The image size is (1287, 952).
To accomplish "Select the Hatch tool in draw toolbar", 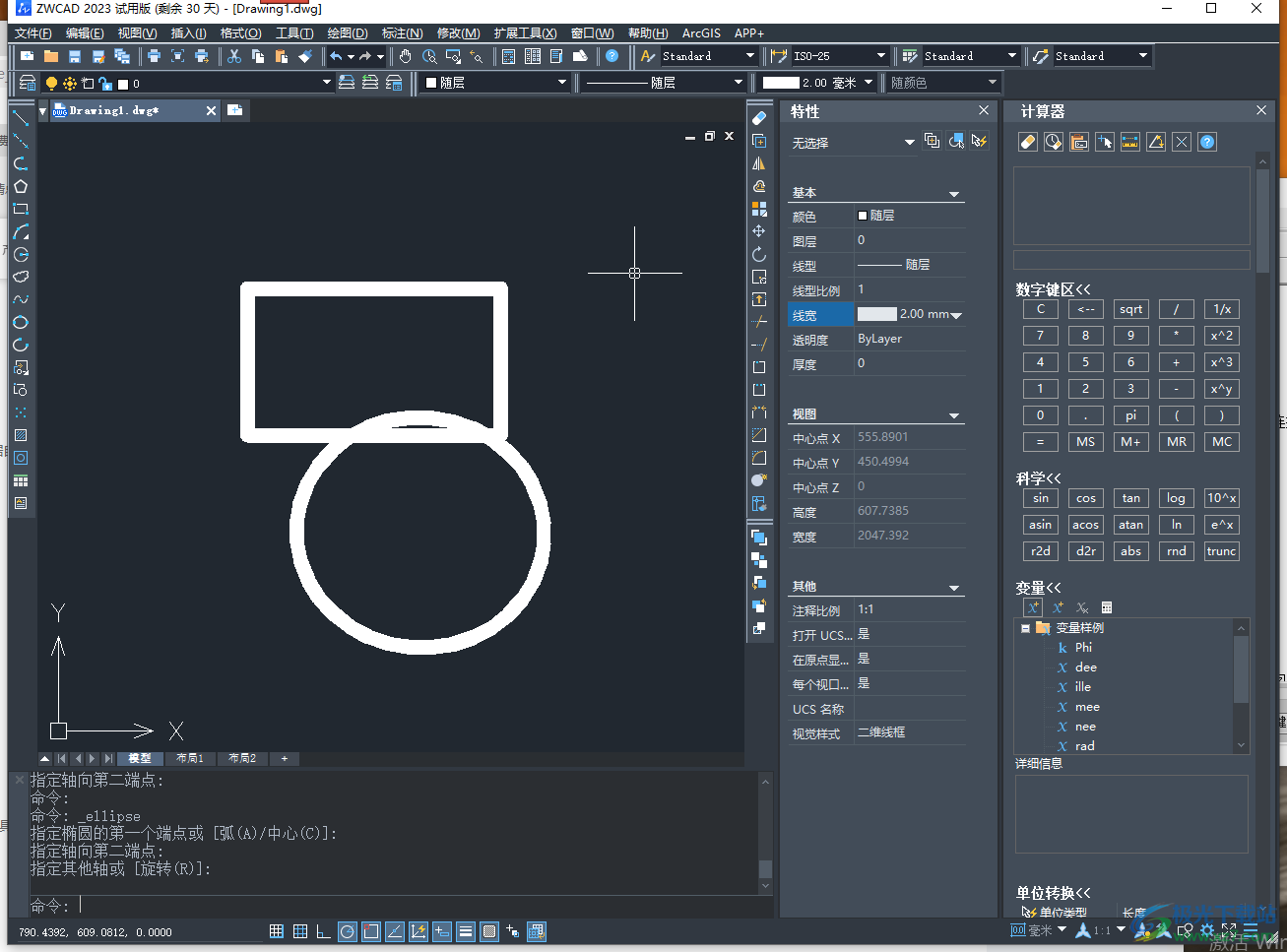I will point(21,435).
